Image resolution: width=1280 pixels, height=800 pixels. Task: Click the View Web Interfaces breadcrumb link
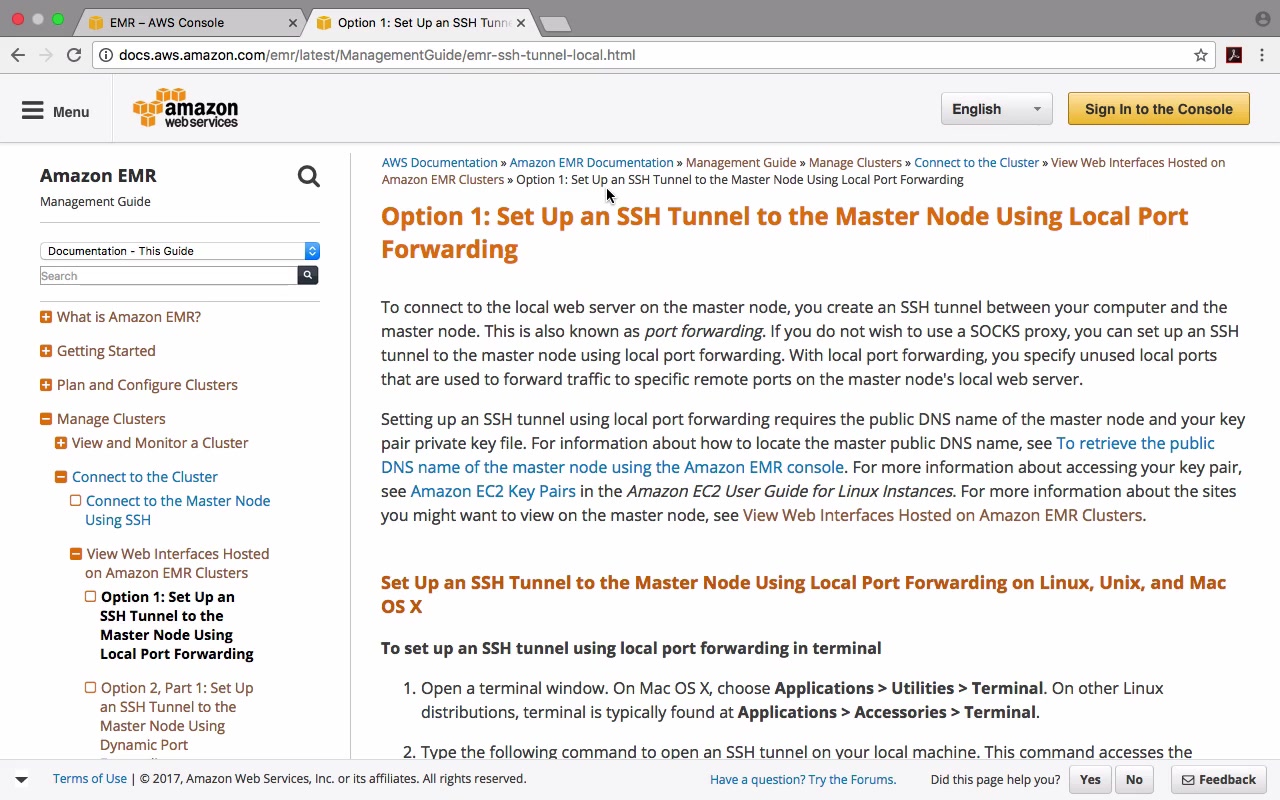tap(803, 171)
